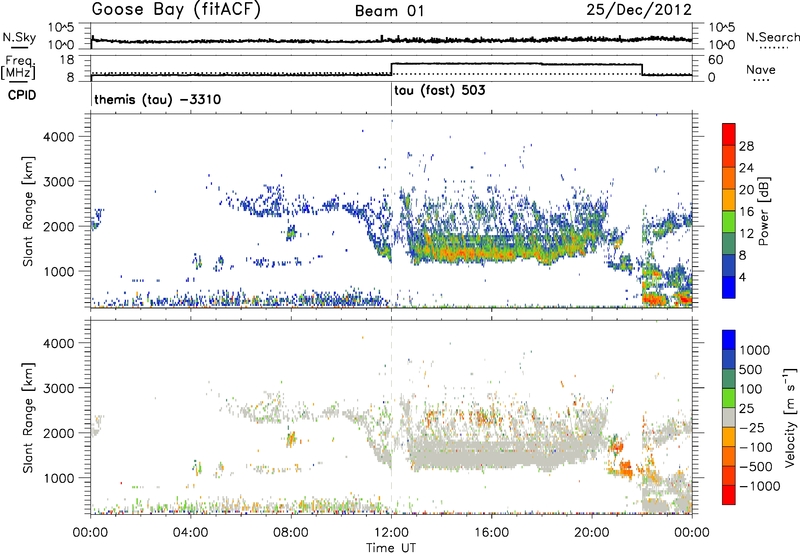
Task: Click the "Slant Range [km]" label of power panel
Action: 28,211
